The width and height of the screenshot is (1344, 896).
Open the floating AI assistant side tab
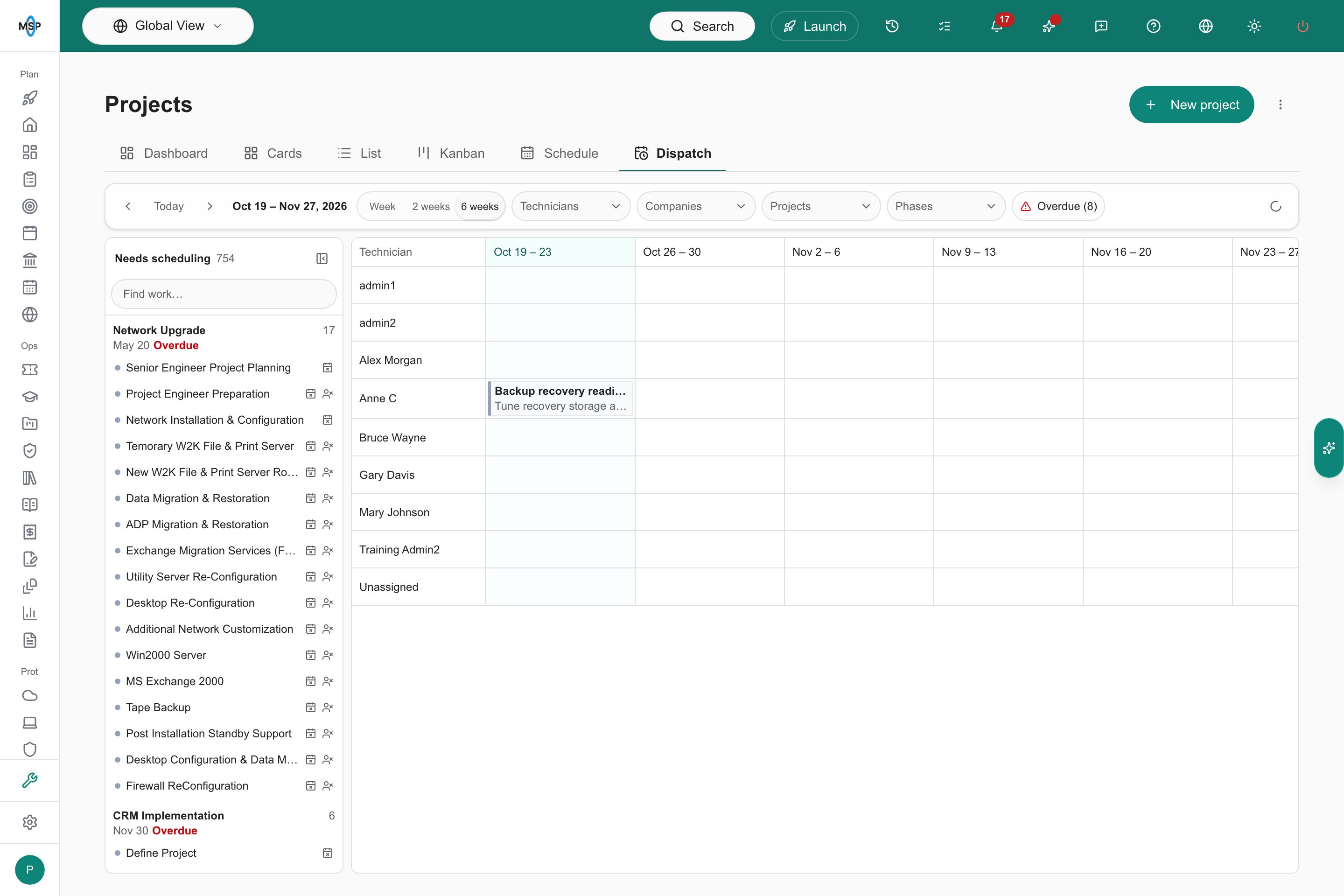[x=1329, y=448]
